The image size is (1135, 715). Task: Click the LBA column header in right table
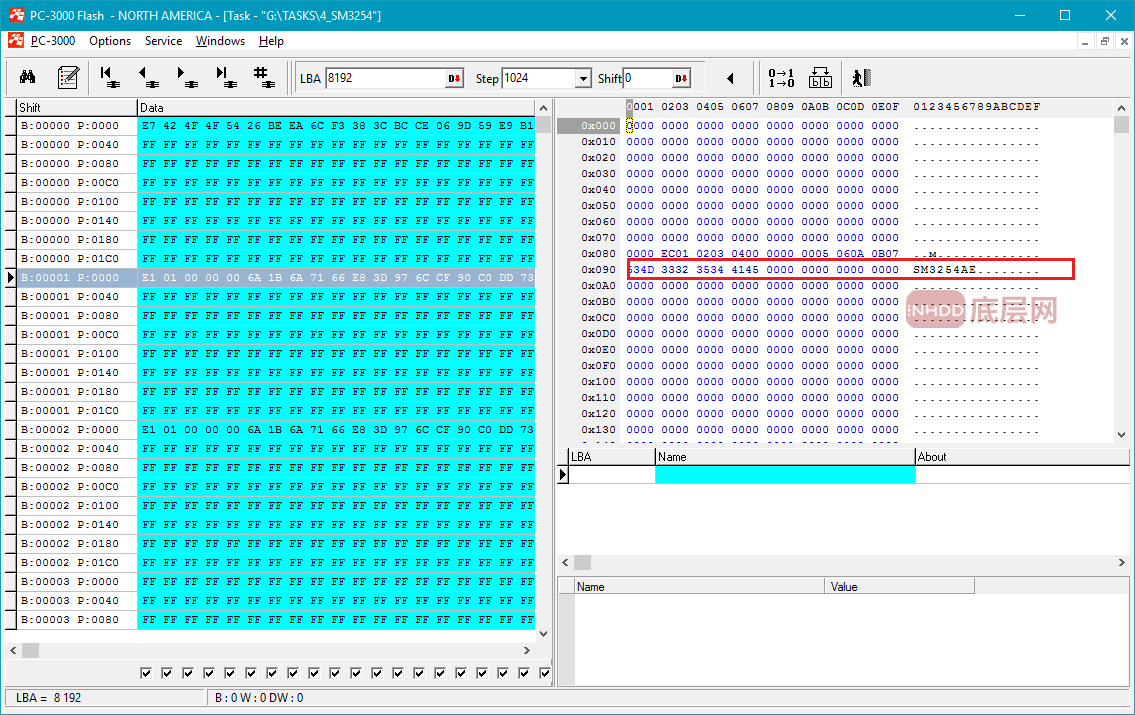pyautogui.click(x=612, y=457)
